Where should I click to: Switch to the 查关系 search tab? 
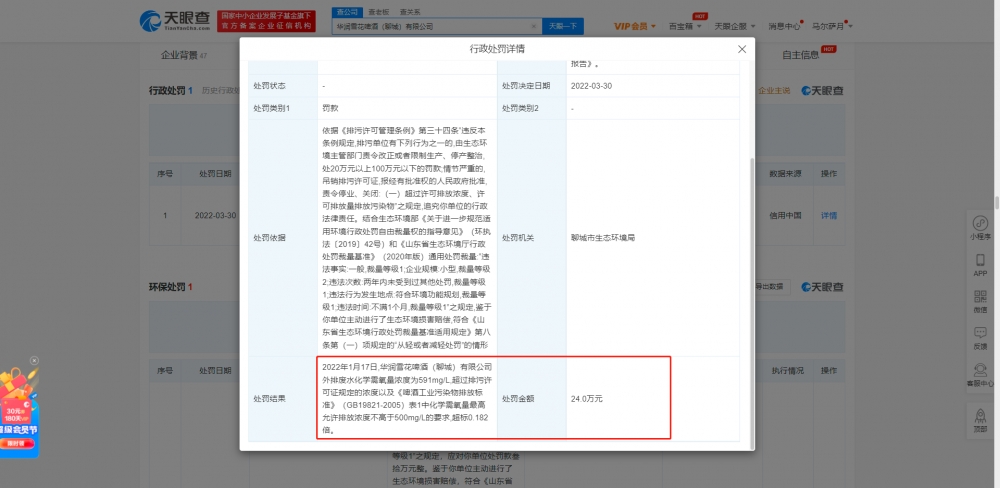click(x=410, y=12)
